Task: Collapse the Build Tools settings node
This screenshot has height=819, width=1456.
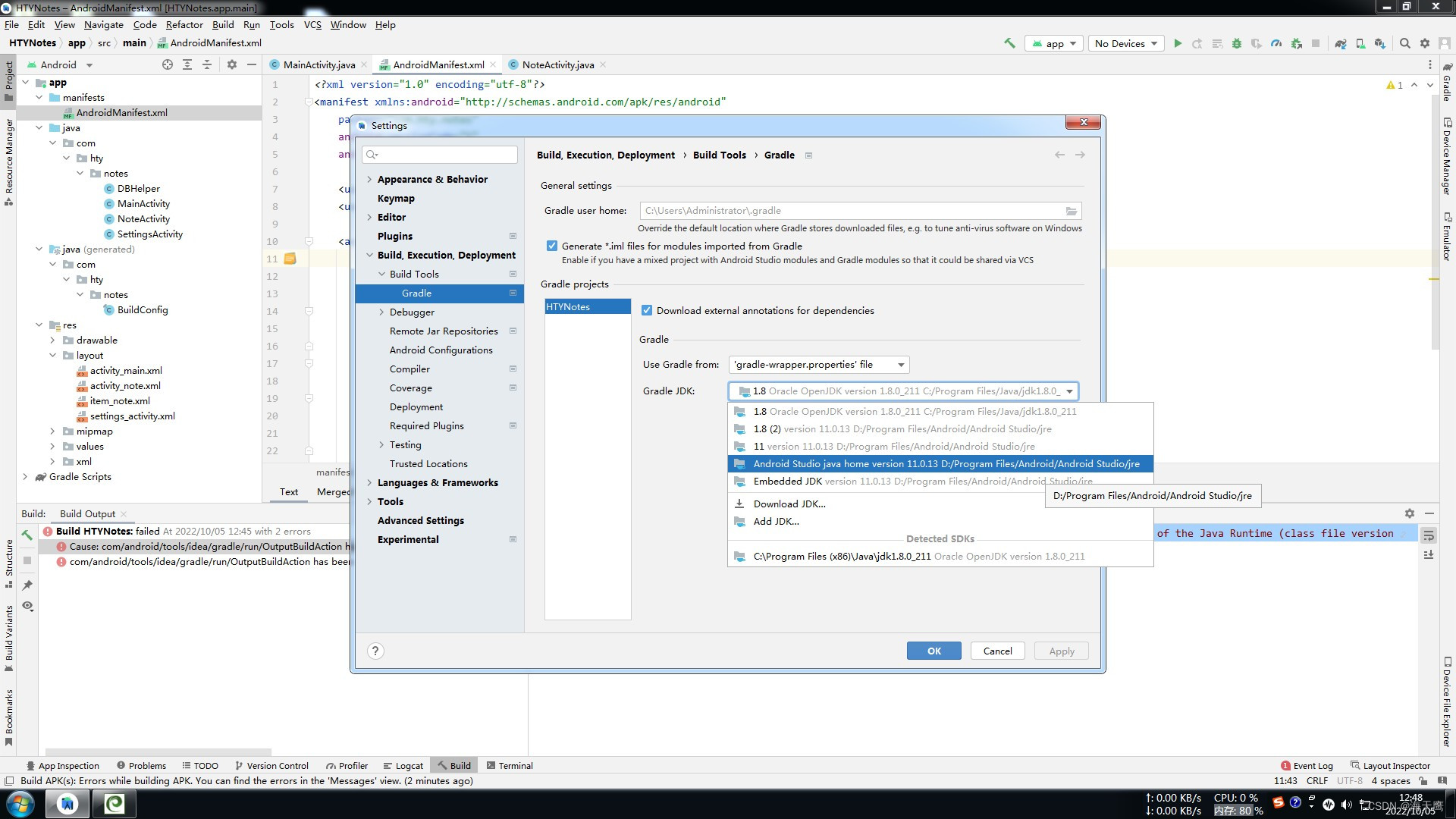Action: (381, 275)
